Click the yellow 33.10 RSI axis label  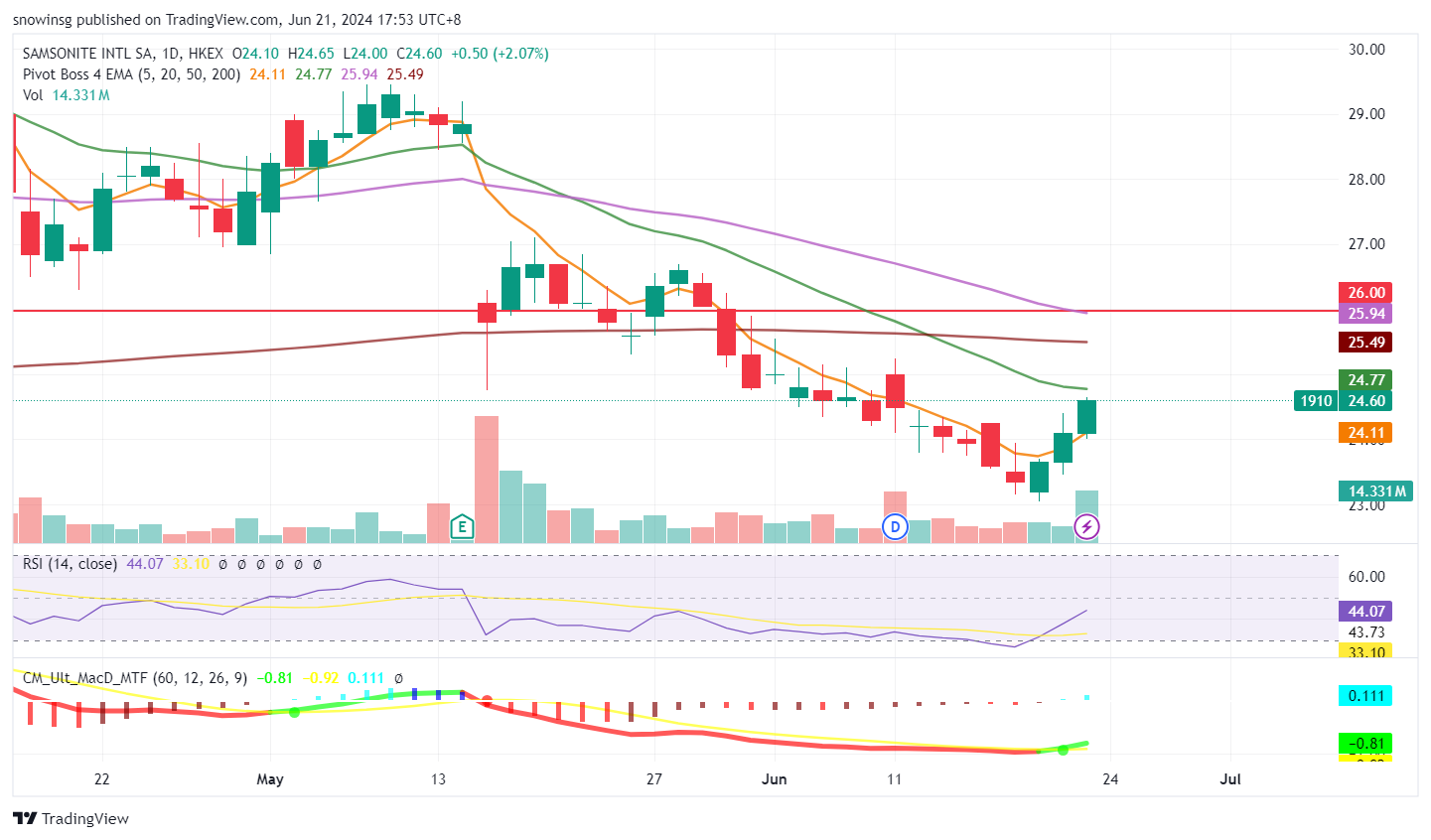tap(1365, 651)
